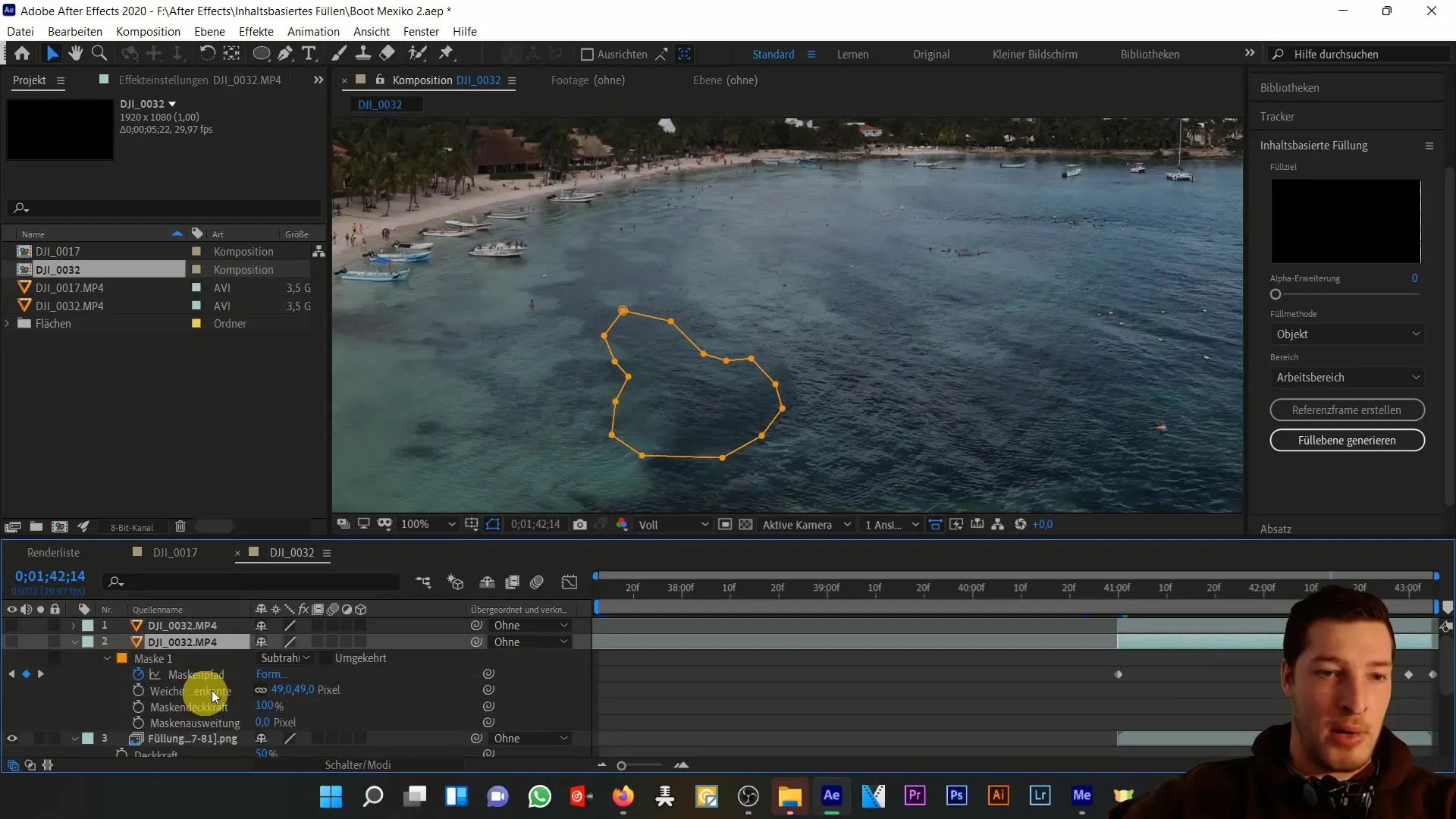
Task: Toggle lock icon on Komposition viewer tab
Action: click(x=380, y=80)
